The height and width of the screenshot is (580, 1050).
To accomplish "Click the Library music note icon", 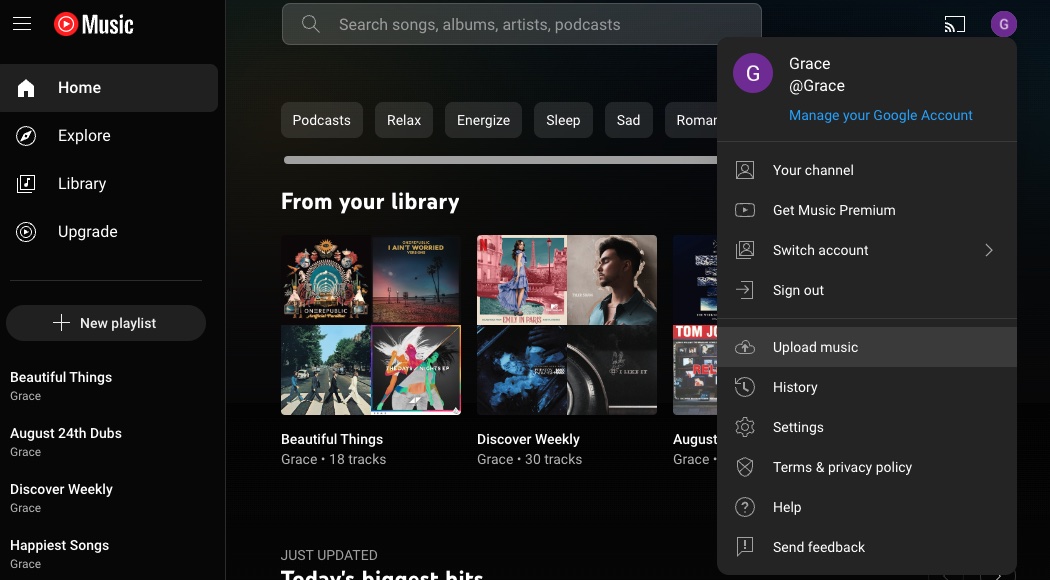I will point(26,184).
